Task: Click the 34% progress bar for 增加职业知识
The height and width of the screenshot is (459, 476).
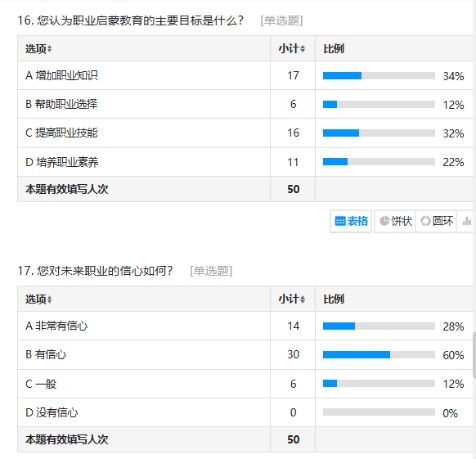Action: point(379,76)
